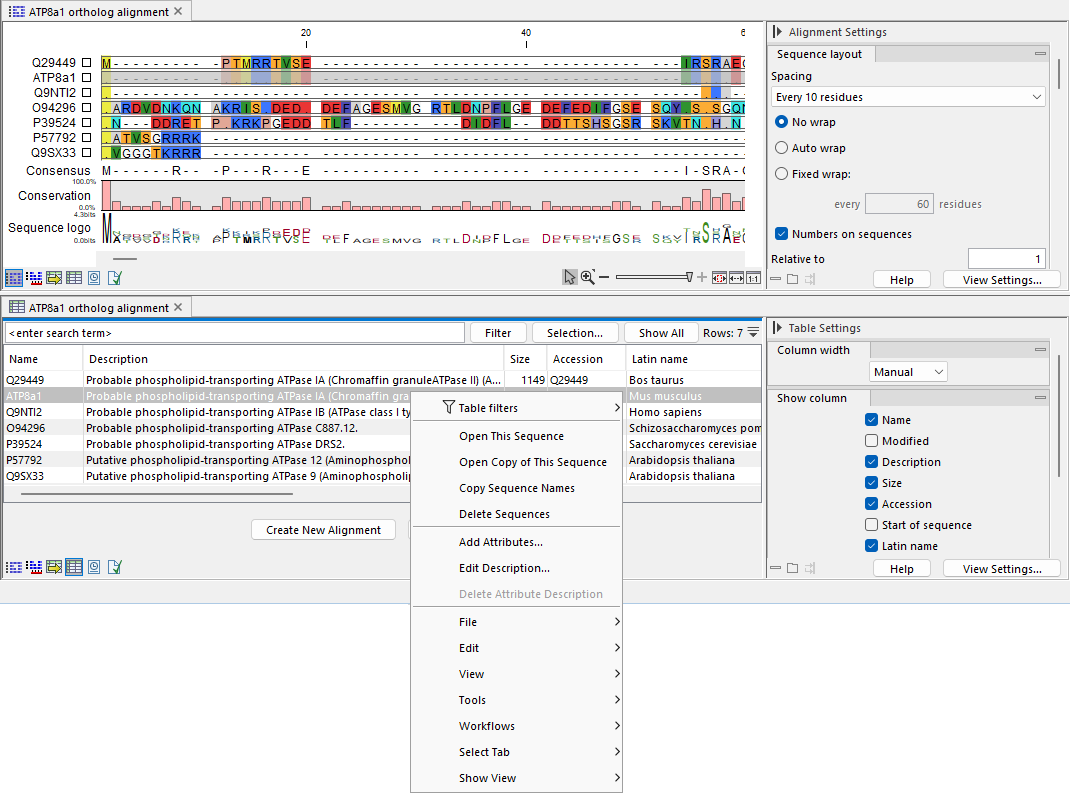1070x797 pixels.
Task: Check the Q29449 sequence checkbox in alignment
Action: 87,62
